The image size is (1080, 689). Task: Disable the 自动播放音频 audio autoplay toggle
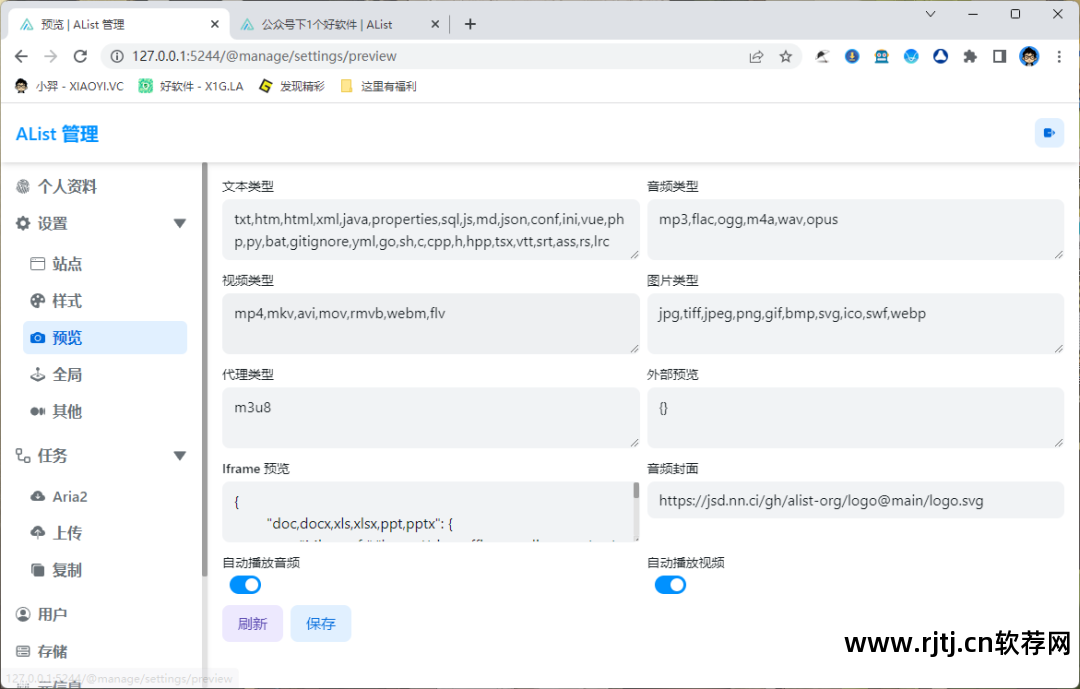(245, 584)
